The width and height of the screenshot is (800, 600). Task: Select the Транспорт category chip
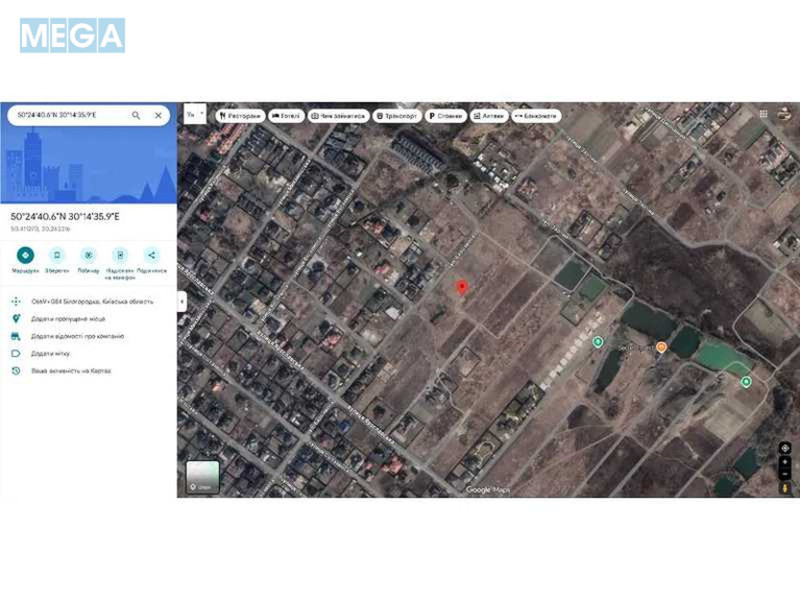(x=398, y=115)
